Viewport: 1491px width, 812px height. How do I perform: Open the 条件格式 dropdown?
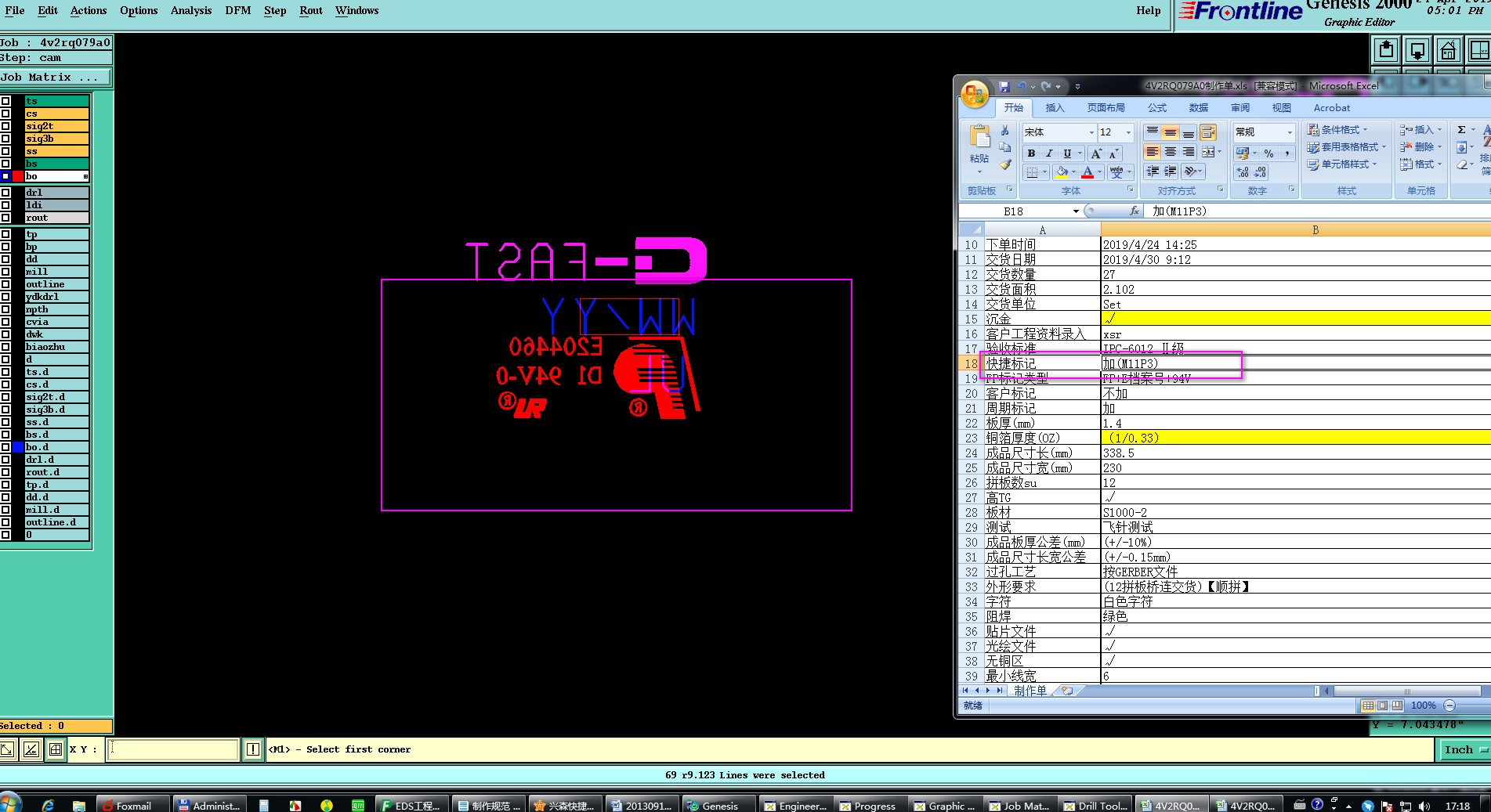1337,130
